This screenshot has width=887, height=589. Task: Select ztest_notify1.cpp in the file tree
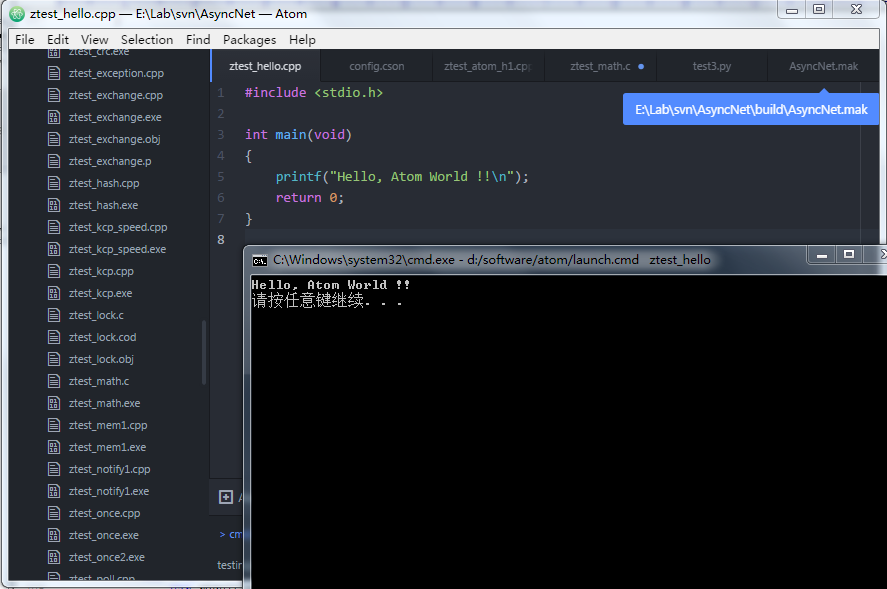109,469
